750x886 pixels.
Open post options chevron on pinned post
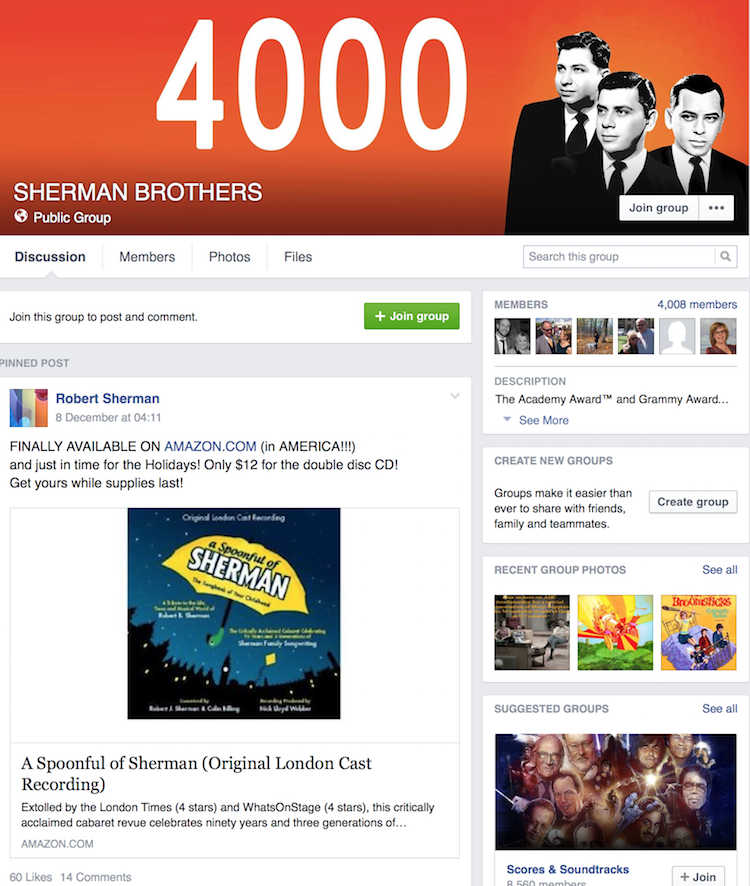point(455,396)
